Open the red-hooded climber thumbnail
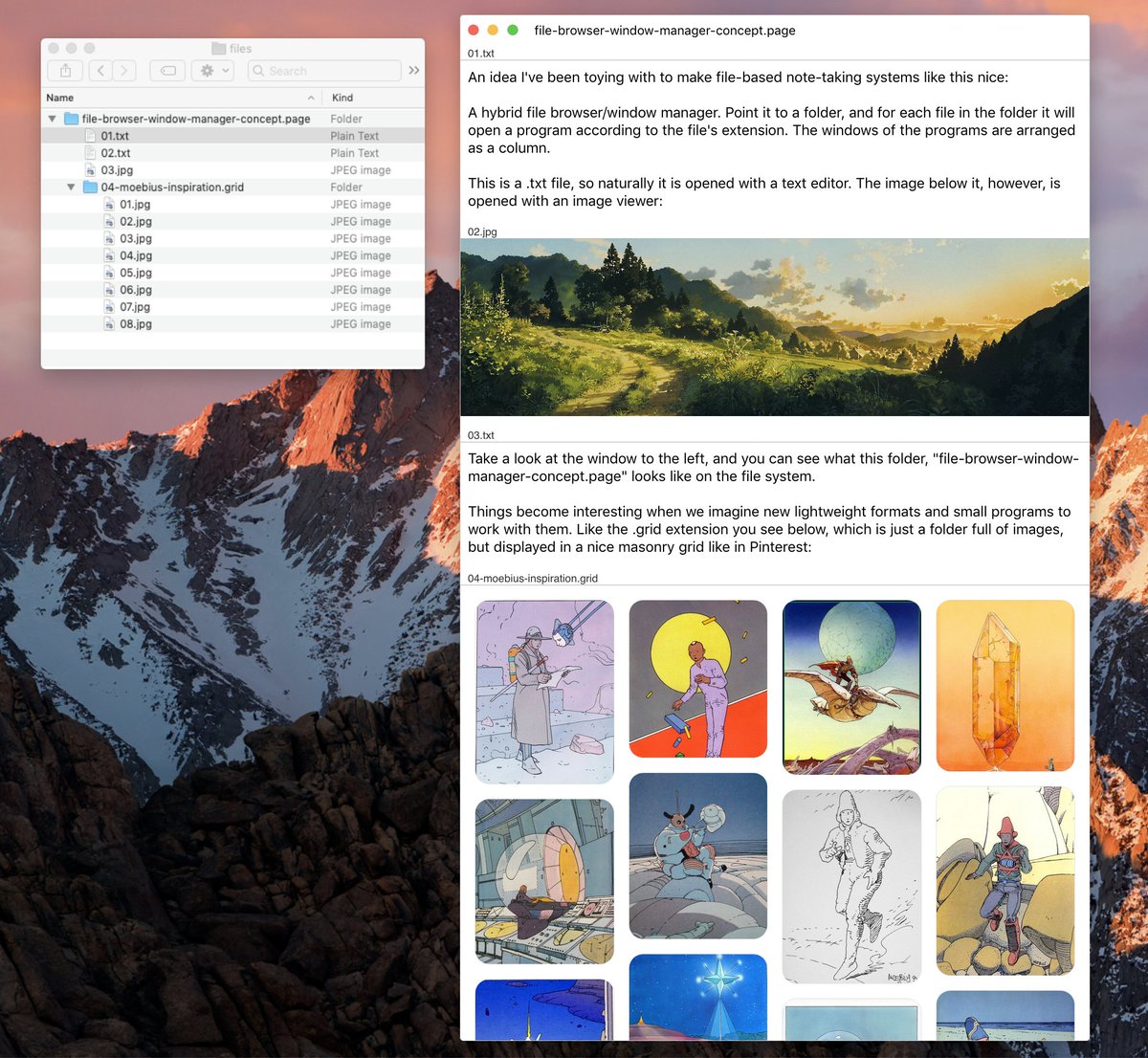Image resolution: width=1148 pixels, height=1058 pixels. (1005, 881)
